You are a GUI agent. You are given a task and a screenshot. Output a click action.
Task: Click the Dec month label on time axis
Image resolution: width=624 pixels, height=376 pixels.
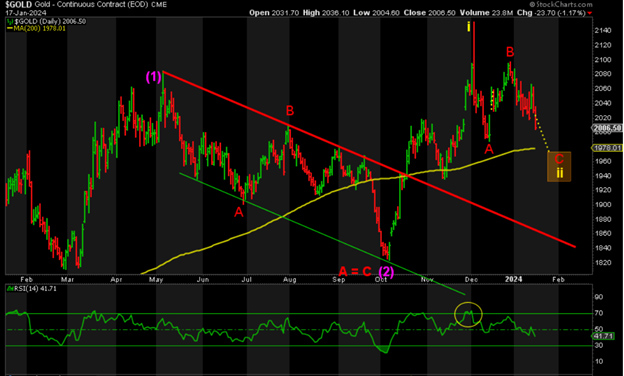coord(471,280)
